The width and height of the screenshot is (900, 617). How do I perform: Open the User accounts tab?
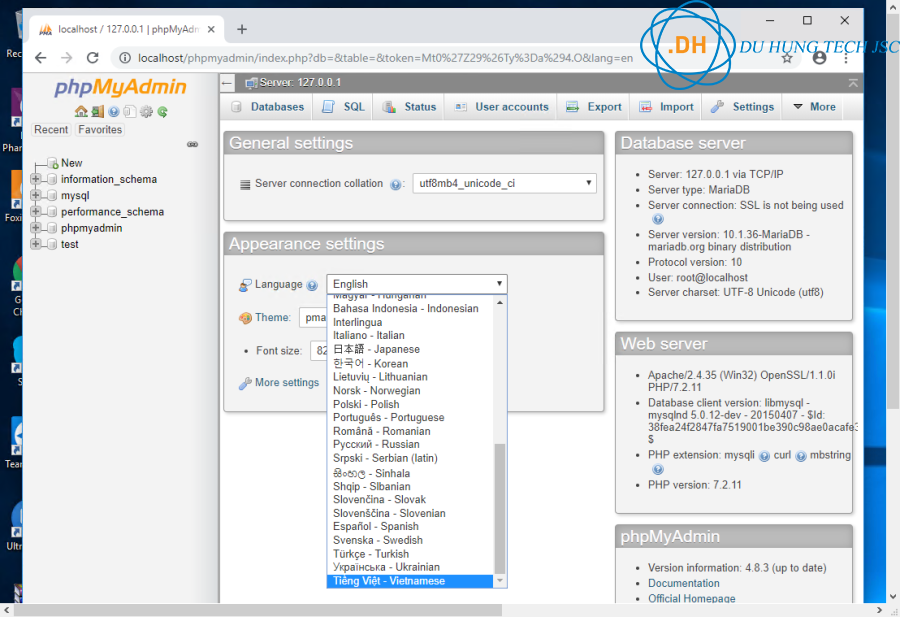(x=501, y=107)
